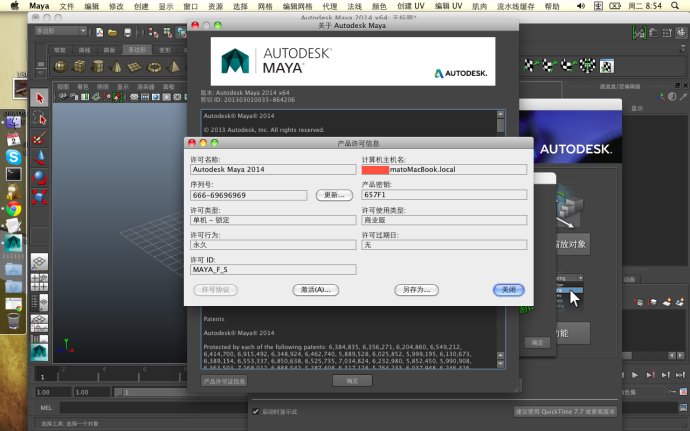Viewport: 690px width, 431px height.
Task: Switch to four-view panel layout
Action: click(x=40, y=283)
